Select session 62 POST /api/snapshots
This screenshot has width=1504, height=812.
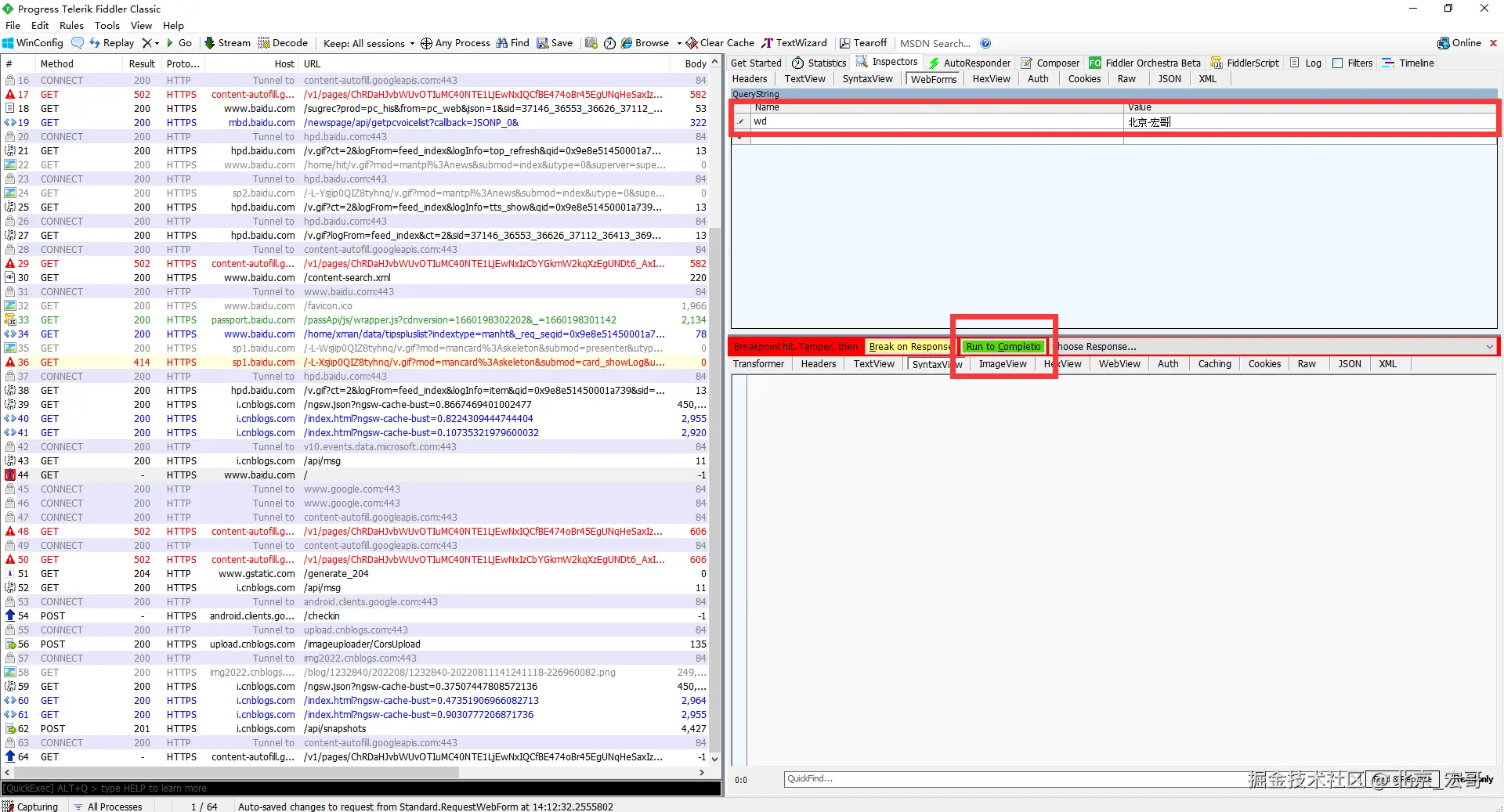(x=356, y=729)
